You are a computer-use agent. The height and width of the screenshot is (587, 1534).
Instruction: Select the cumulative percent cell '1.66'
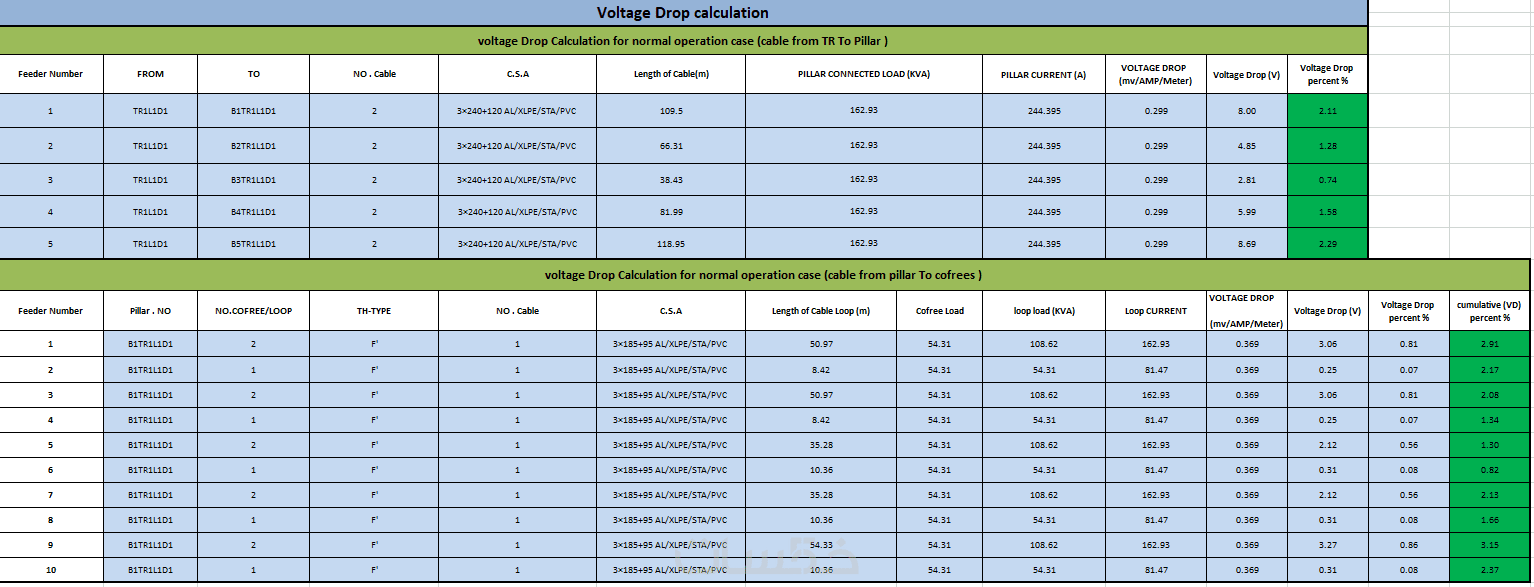1490,520
